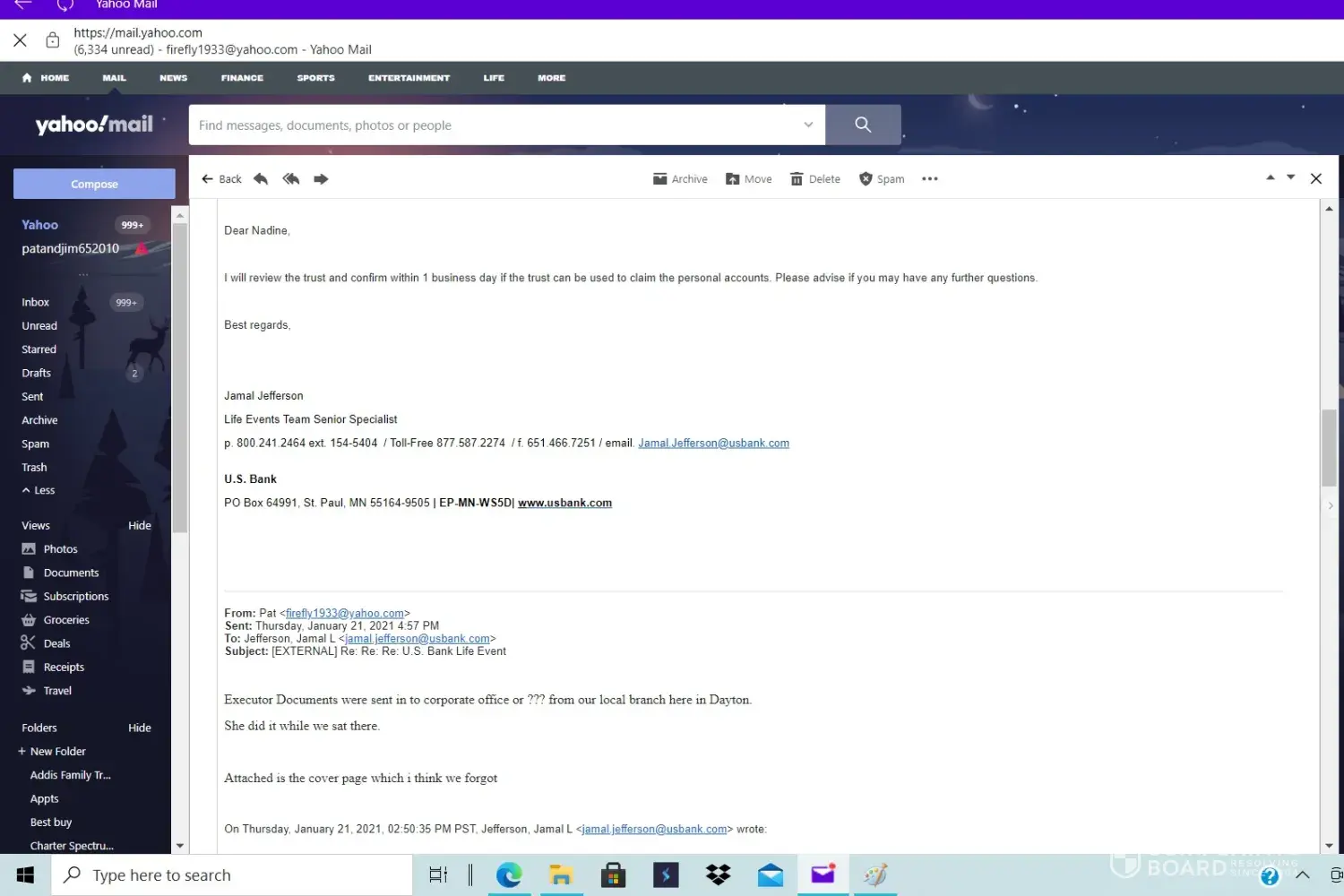Select the Yahoo account in sidebar
The height and width of the screenshot is (896, 1344).
coord(40,225)
